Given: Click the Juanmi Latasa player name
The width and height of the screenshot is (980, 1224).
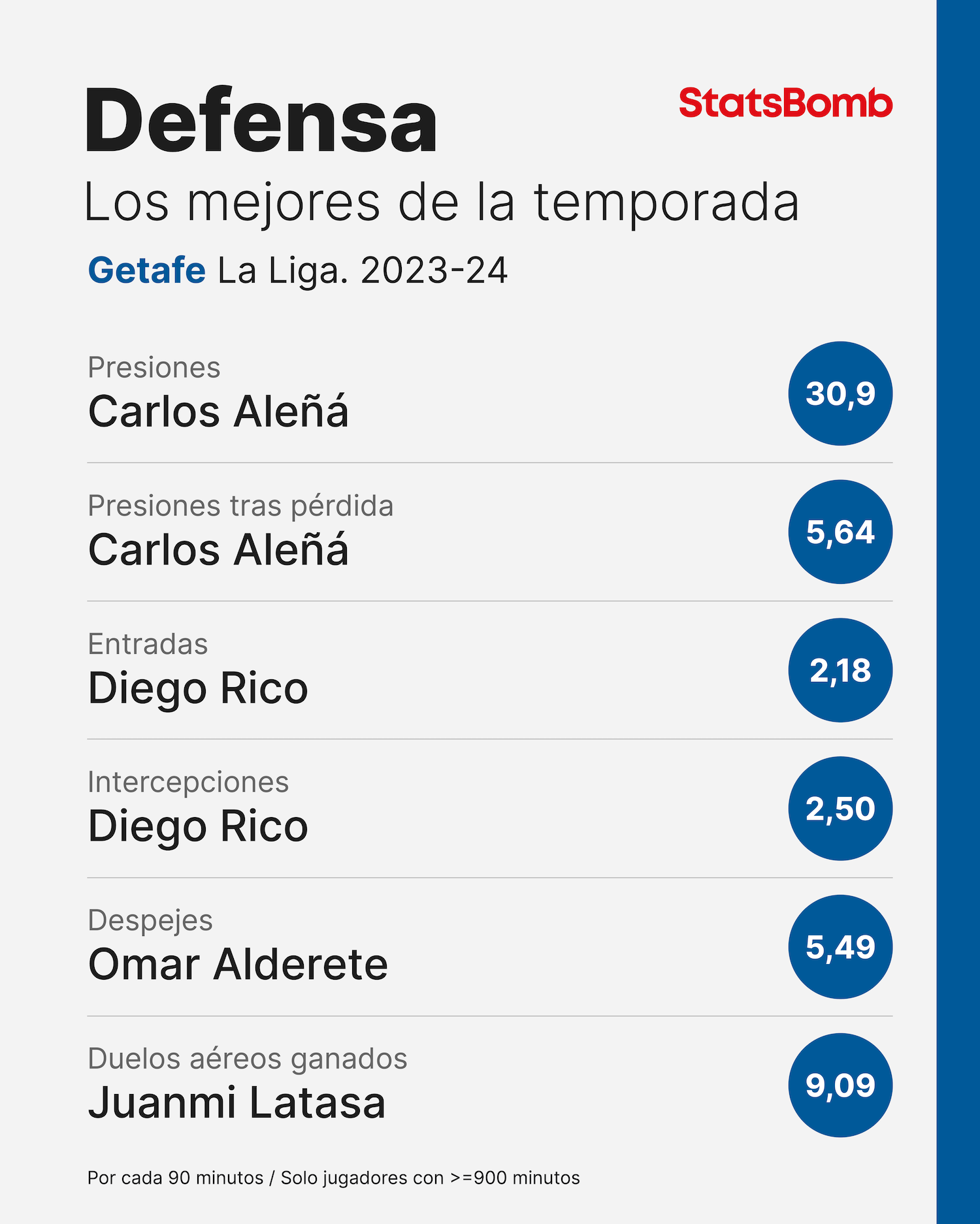Looking at the screenshot, I should 237,1103.
